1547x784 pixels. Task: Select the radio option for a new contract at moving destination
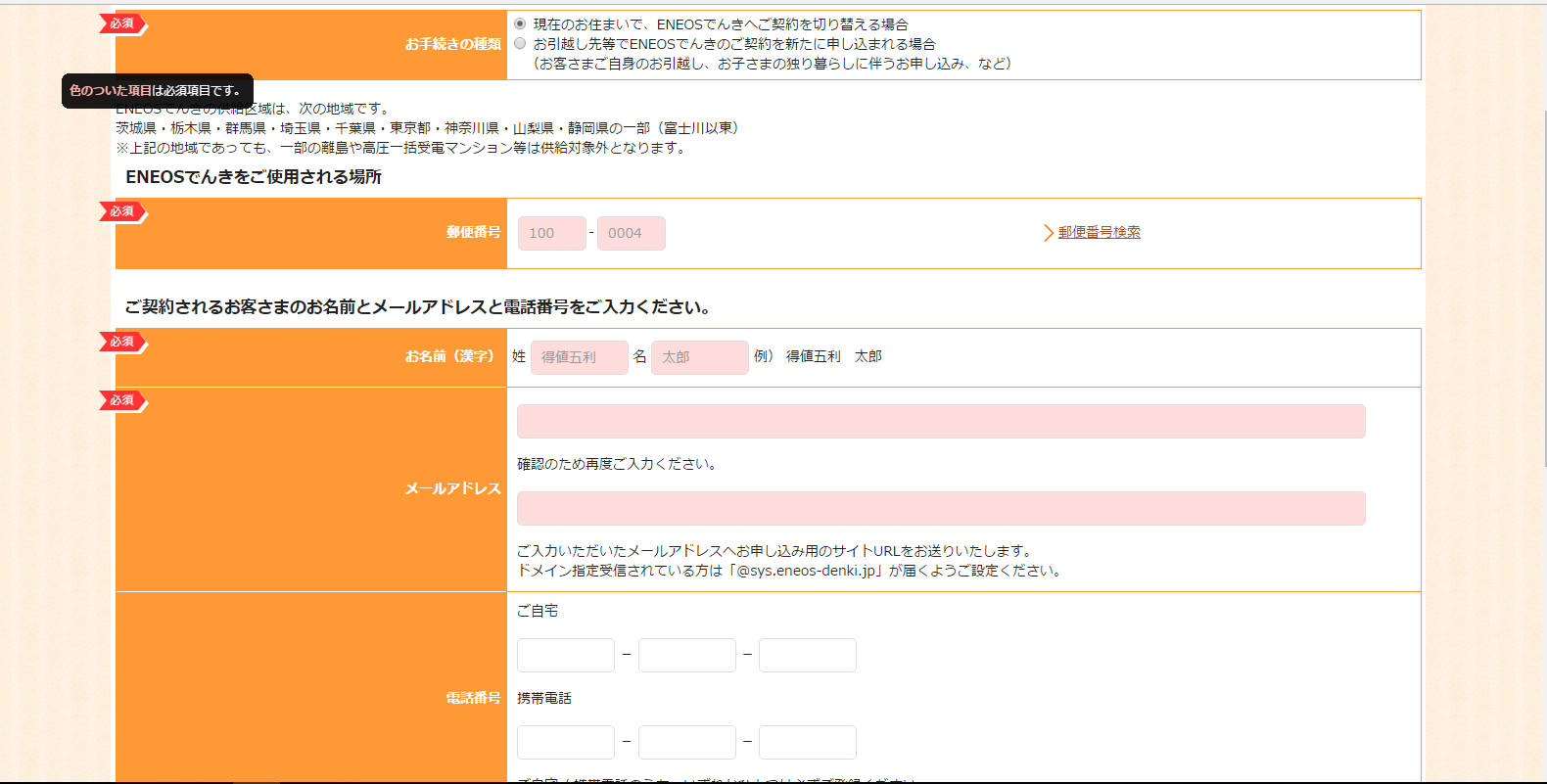(520, 43)
